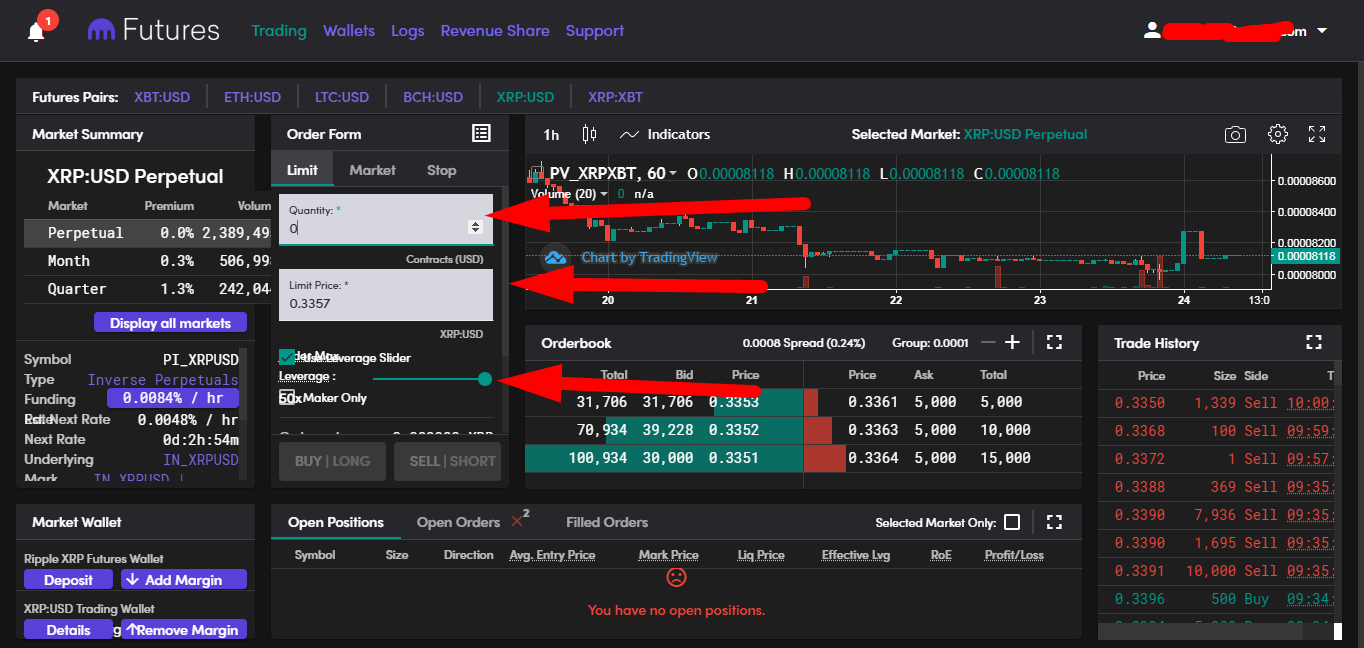
Task: Select the Quarter market row
Action: pyautogui.click(x=147, y=289)
